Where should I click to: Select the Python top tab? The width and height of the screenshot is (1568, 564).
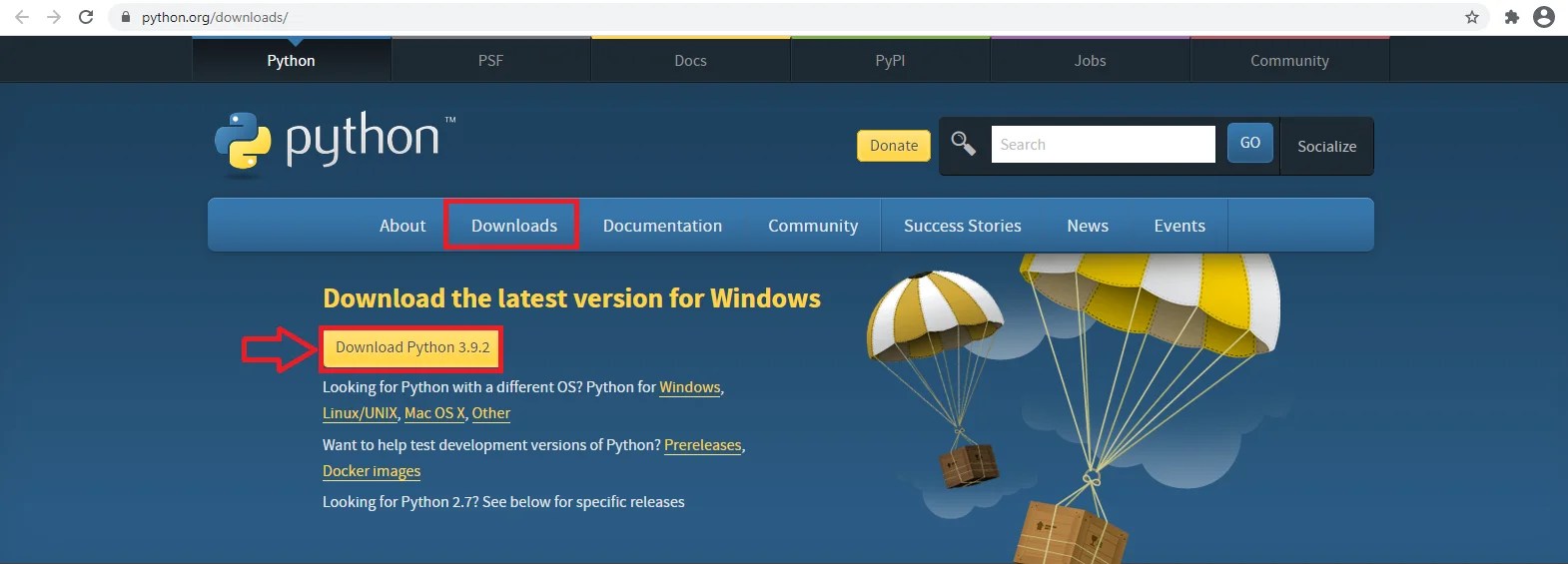tap(291, 60)
